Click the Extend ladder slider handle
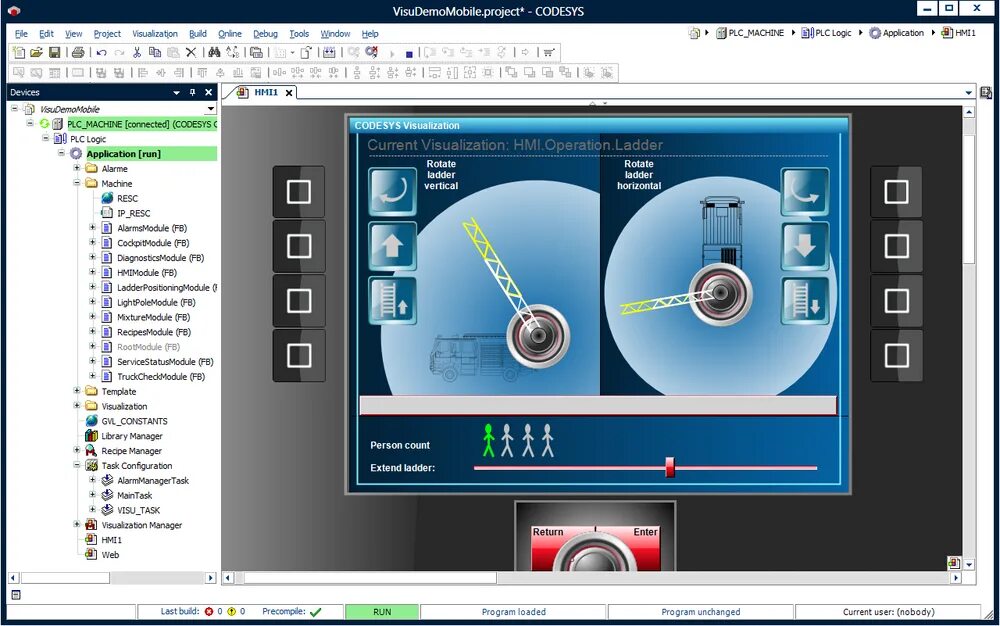 coord(670,467)
